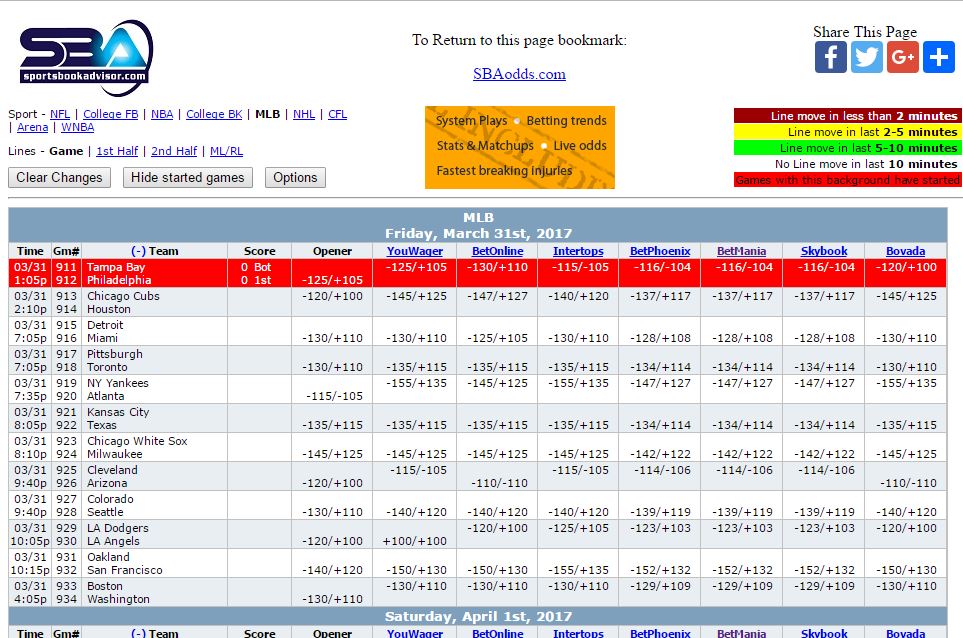This screenshot has width=963, height=638.
Task: Select the Game lines label
Action: tap(66, 151)
